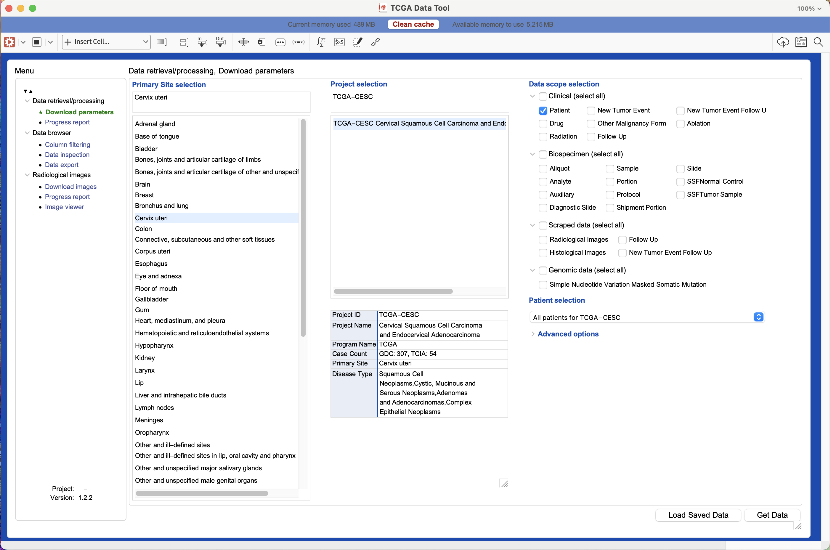The image size is (830, 550).
Task: Click the chain link icon in toolbar
Action: 375,42
